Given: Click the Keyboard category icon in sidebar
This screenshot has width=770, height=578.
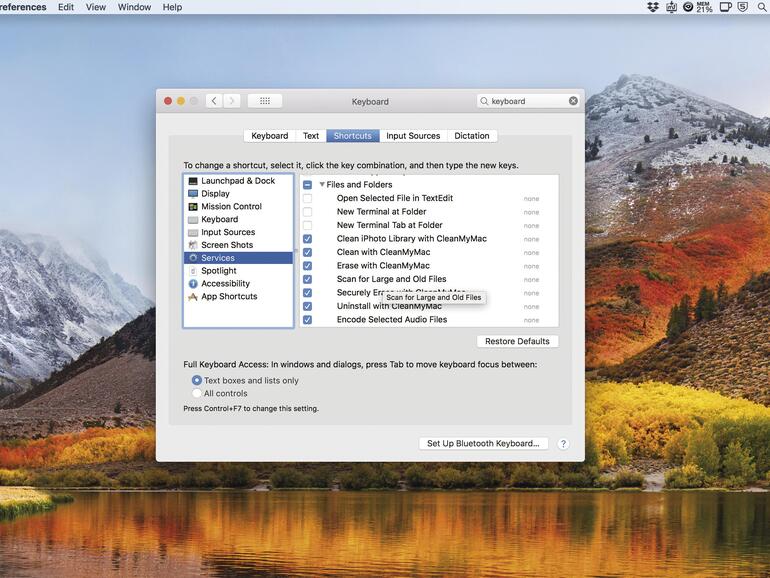Looking at the screenshot, I should [193, 220].
